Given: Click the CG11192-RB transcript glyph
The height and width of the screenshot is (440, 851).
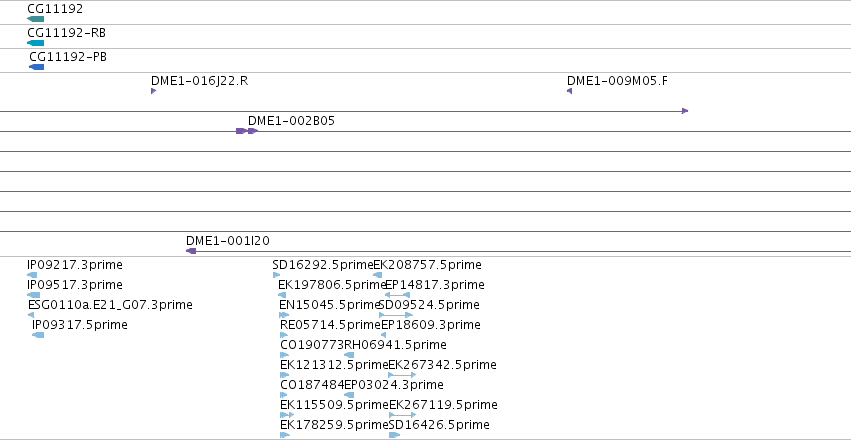Looking at the screenshot, I should coord(35,43).
